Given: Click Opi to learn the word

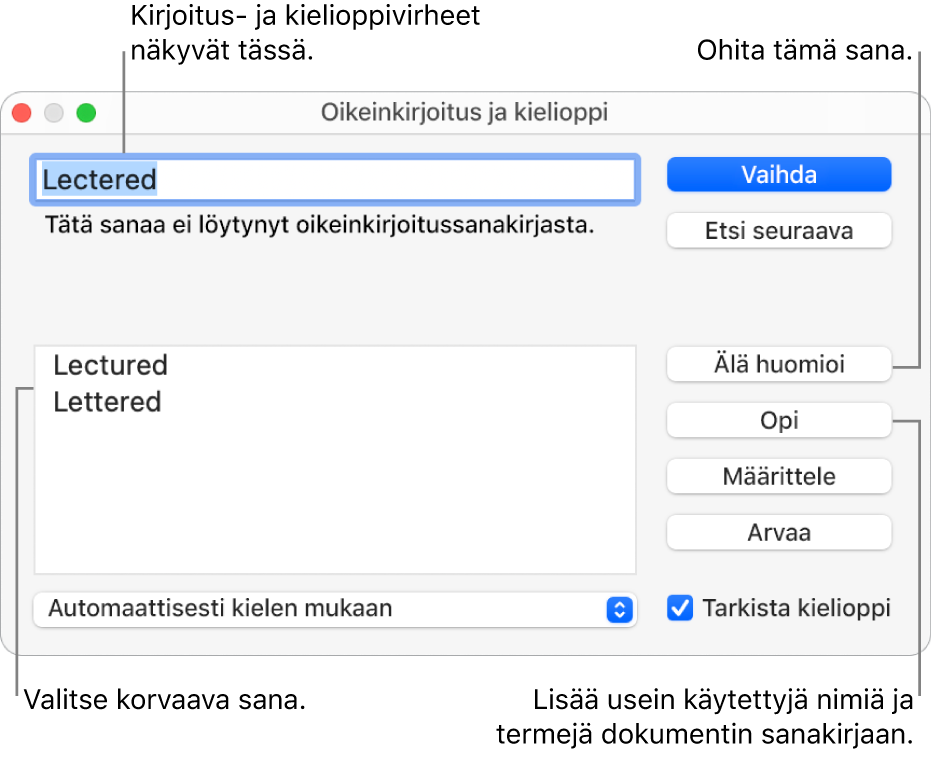Looking at the screenshot, I should click(x=778, y=421).
